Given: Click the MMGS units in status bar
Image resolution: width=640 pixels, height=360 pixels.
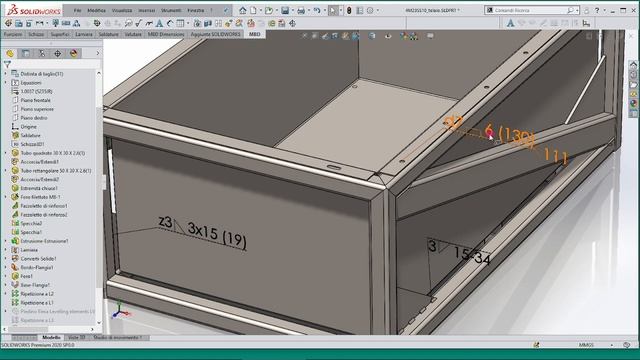Looking at the screenshot, I should (x=586, y=345).
